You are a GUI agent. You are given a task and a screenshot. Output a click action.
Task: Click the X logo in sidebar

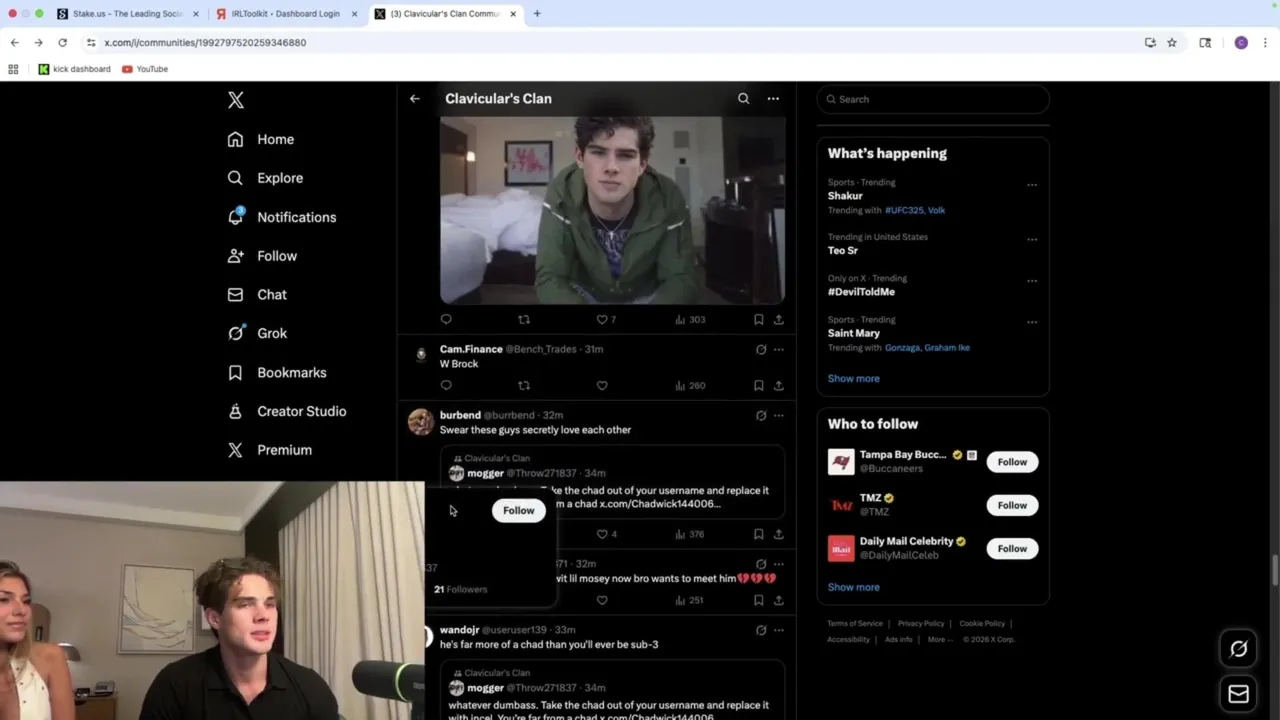tap(235, 100)
